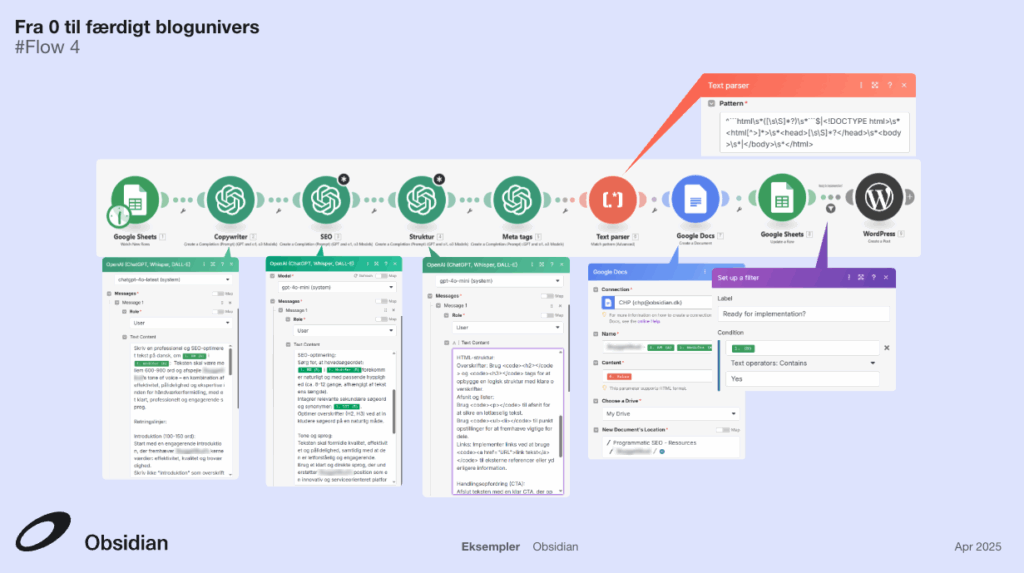The width and height of the screenshot is (1024, 573).
Task: Open the chatgpt-4o-latest model dropdown
Action: coord(173,280)
